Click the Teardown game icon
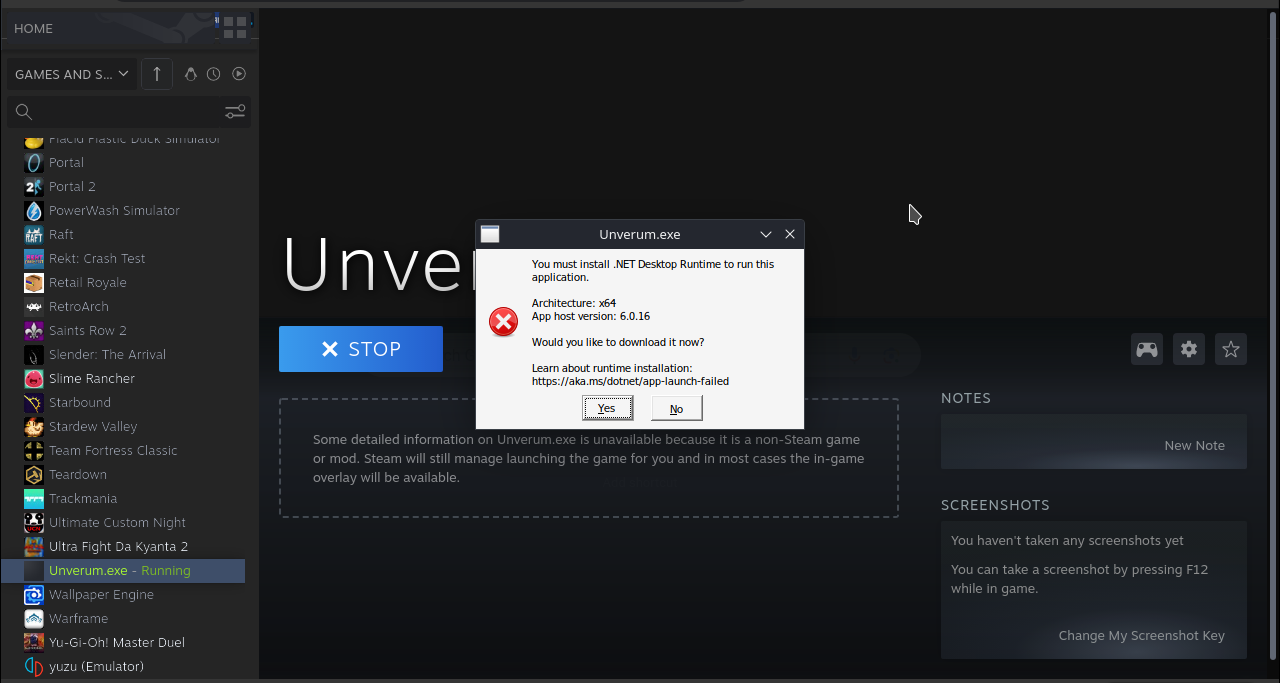 tap(34, 474)
